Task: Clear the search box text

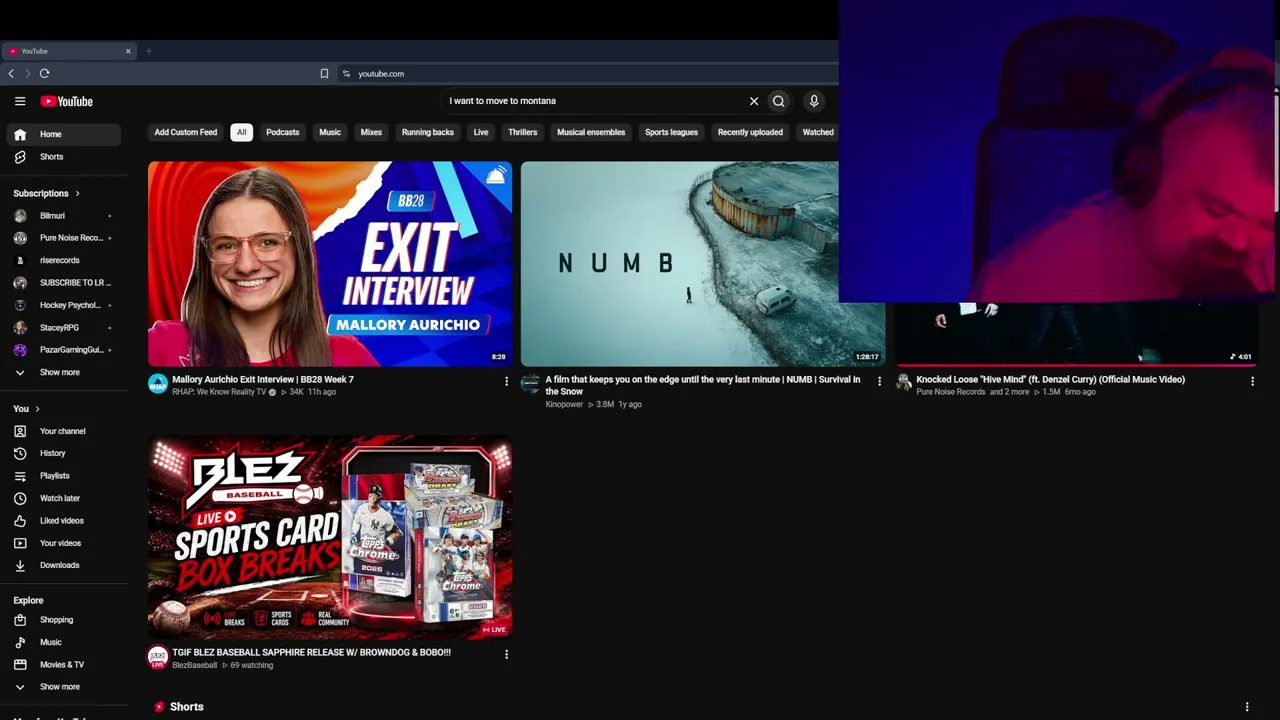Action: 754,101
